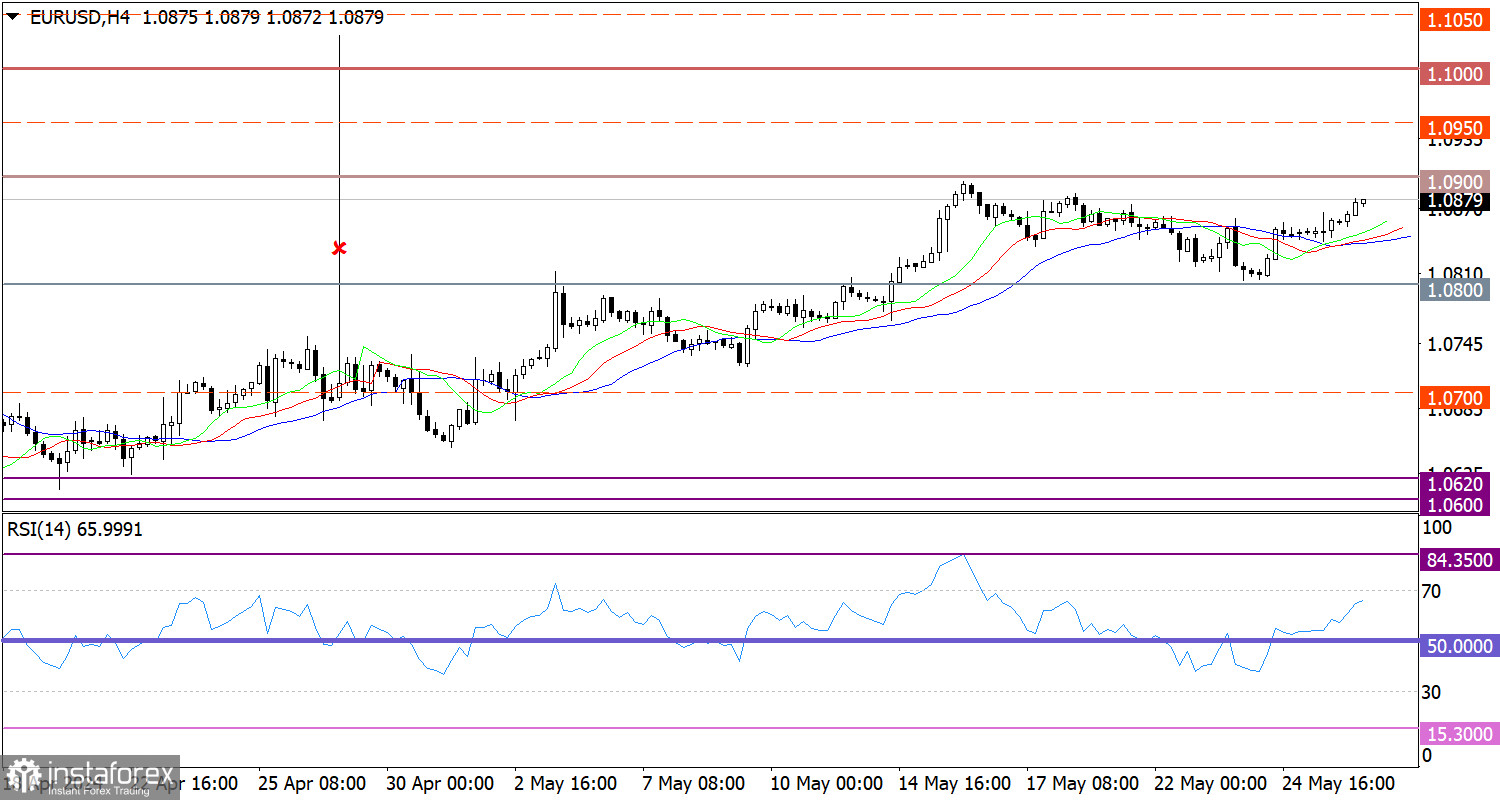Click the 1.0745 price scale tick
This screenshot has height=800, width=1500.
tap(1453, 344)
